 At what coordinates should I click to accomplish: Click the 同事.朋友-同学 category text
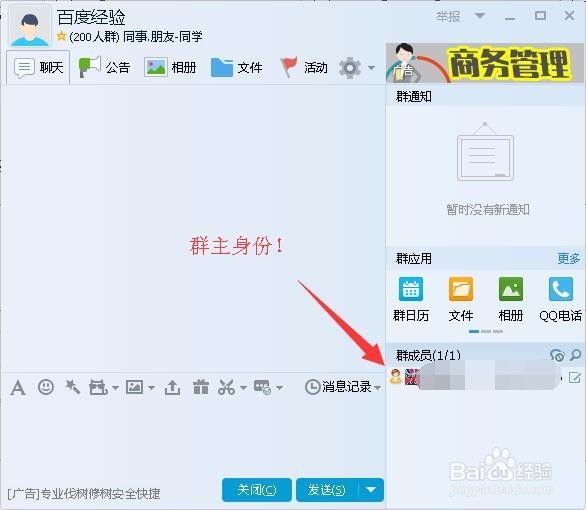(x=163, y=37)
